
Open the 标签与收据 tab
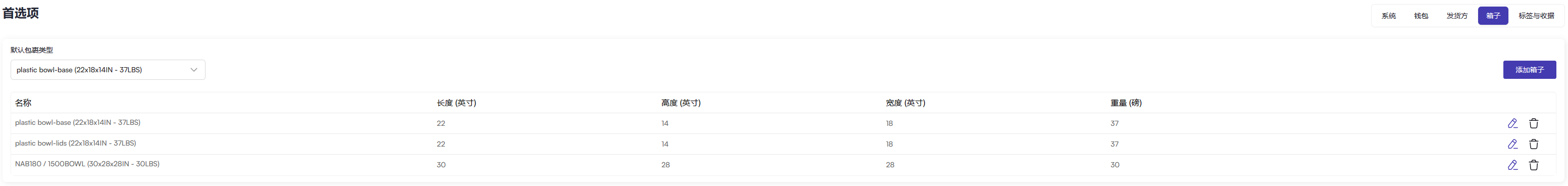(x=1536, y=16)
